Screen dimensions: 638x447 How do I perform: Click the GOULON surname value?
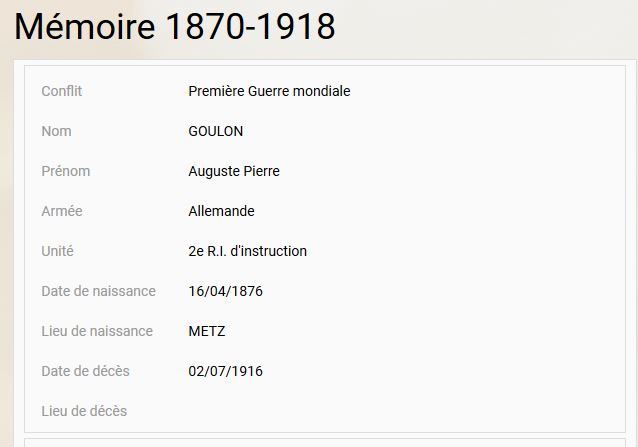click(216, 131)
